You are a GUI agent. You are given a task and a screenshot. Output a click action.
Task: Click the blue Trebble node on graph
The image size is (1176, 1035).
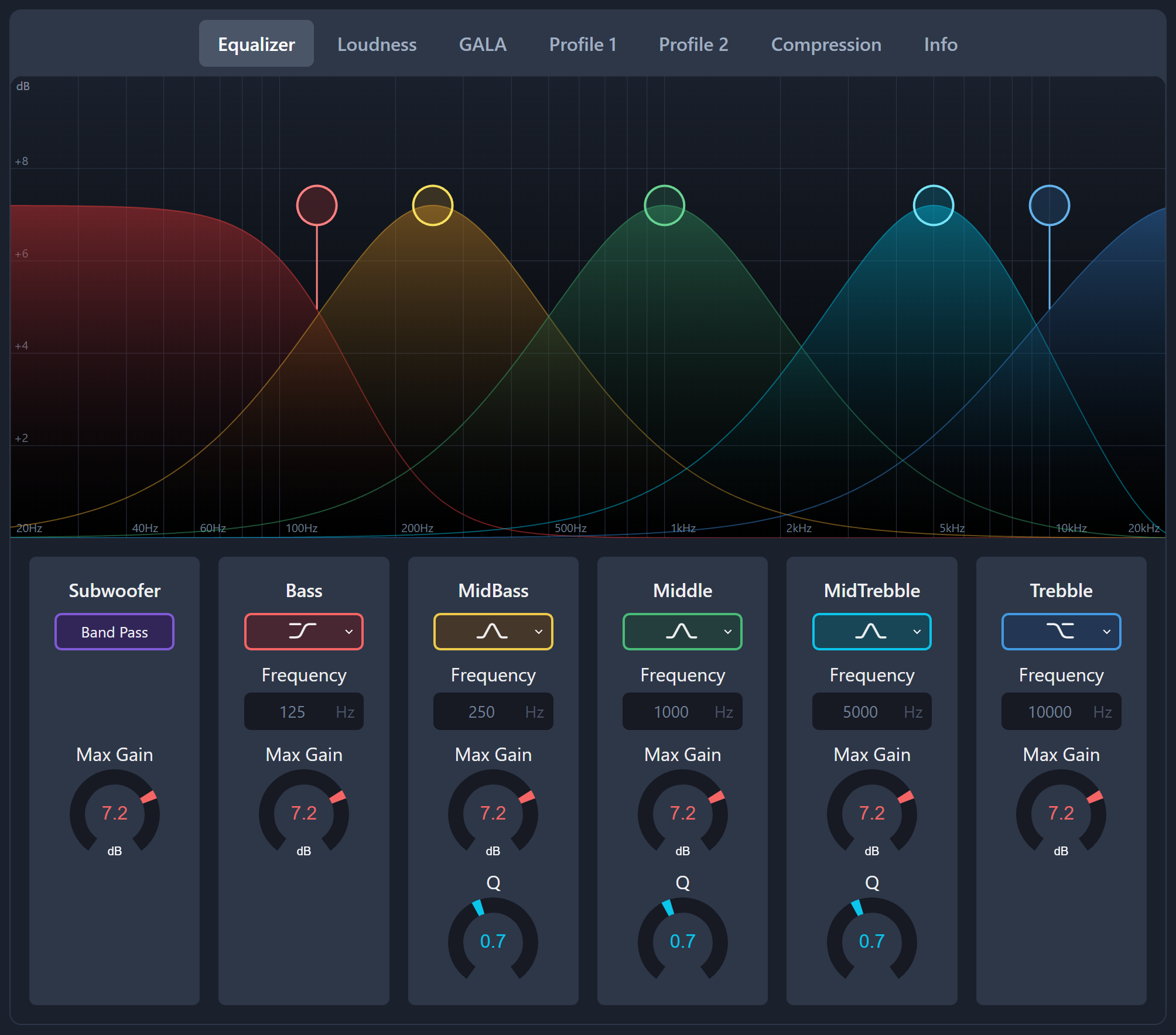[x=1049, y=205]
